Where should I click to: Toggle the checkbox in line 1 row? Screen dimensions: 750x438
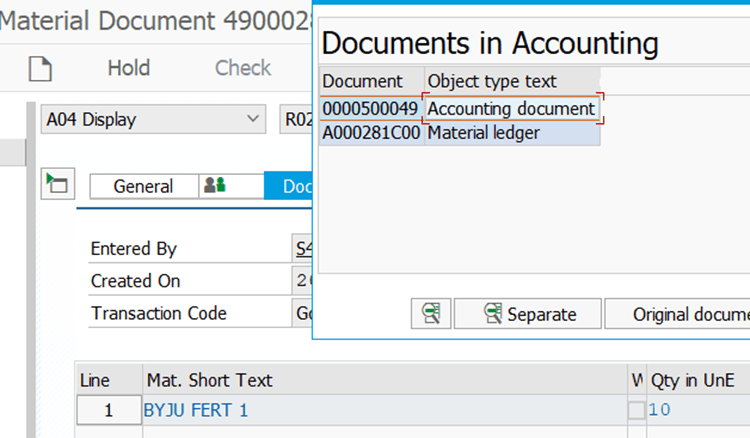click(636, 409)
